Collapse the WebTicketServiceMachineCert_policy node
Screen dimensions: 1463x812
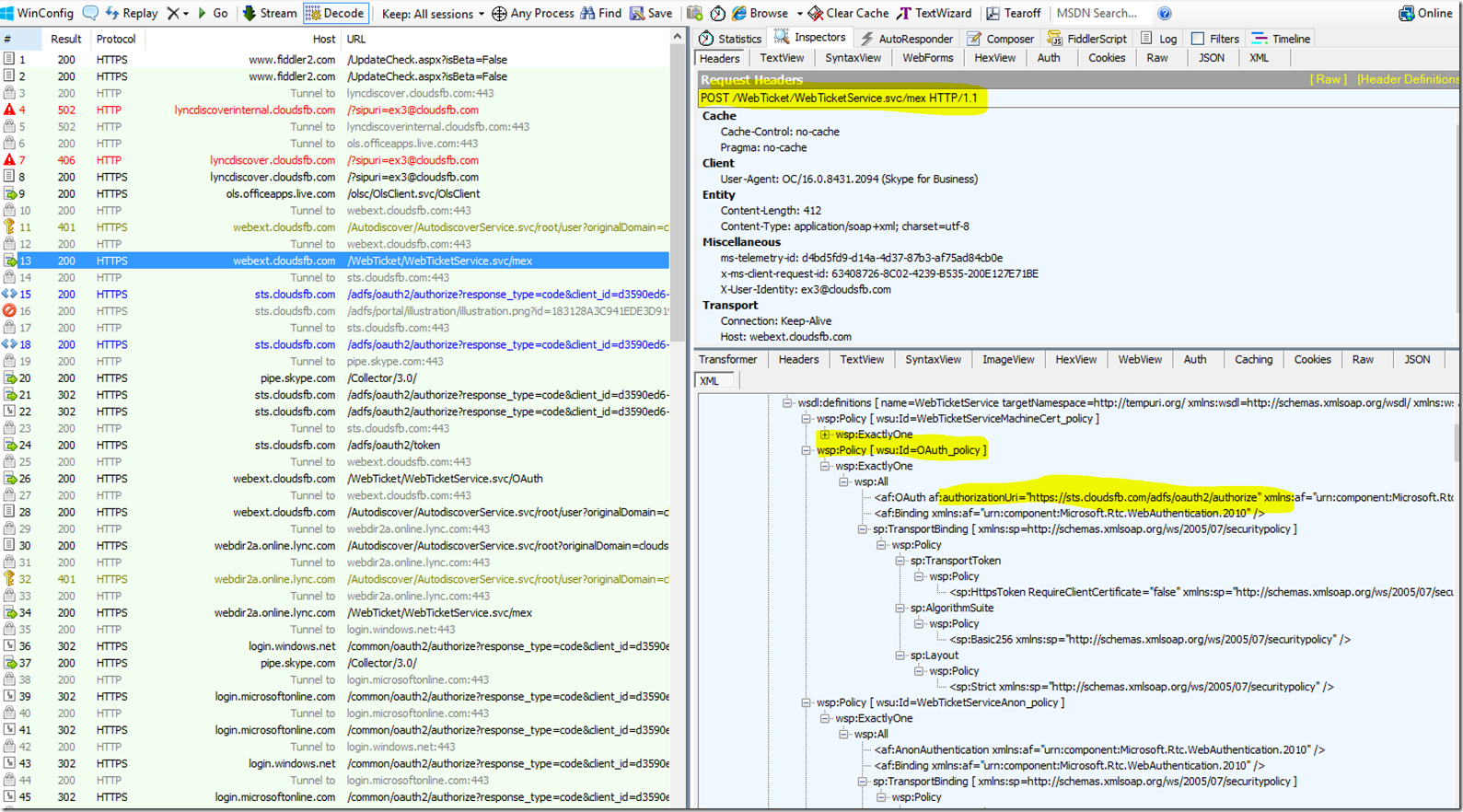pos(806,419)
